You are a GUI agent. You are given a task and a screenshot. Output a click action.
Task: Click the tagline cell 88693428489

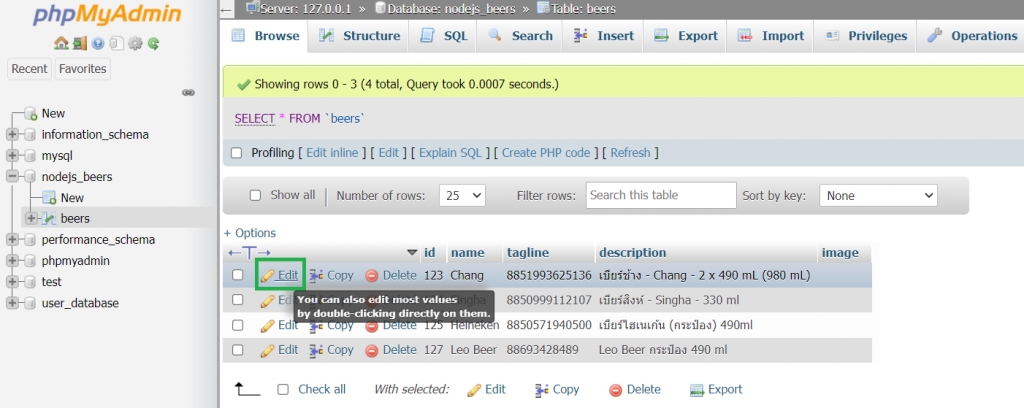point(543,350)
